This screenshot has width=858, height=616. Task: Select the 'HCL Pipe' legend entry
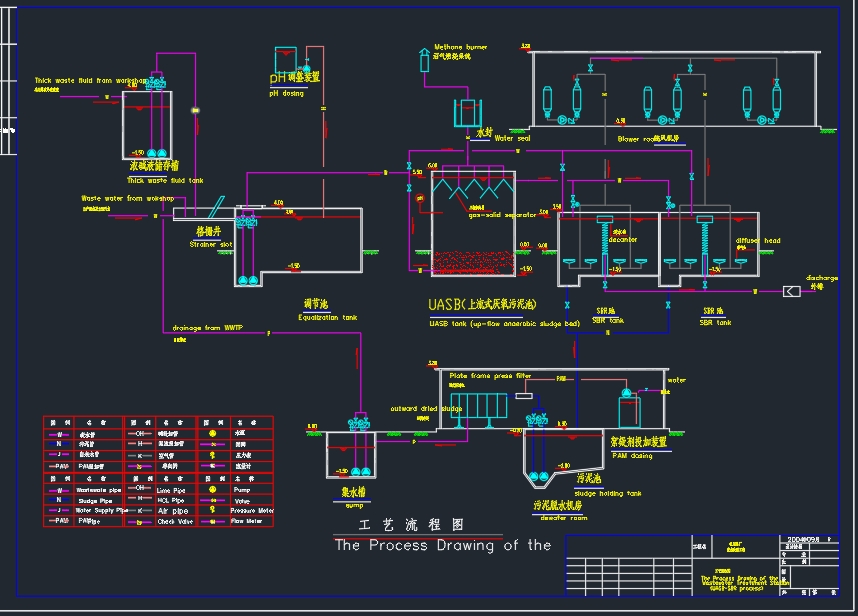pos(171,501)
